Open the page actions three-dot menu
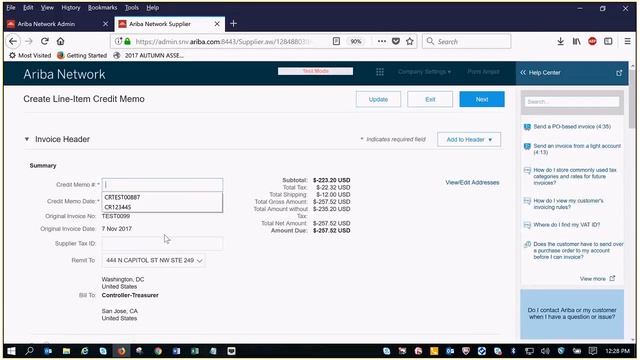Image resolution: width=640 pixels, height=360 pixels. (382, 41)
